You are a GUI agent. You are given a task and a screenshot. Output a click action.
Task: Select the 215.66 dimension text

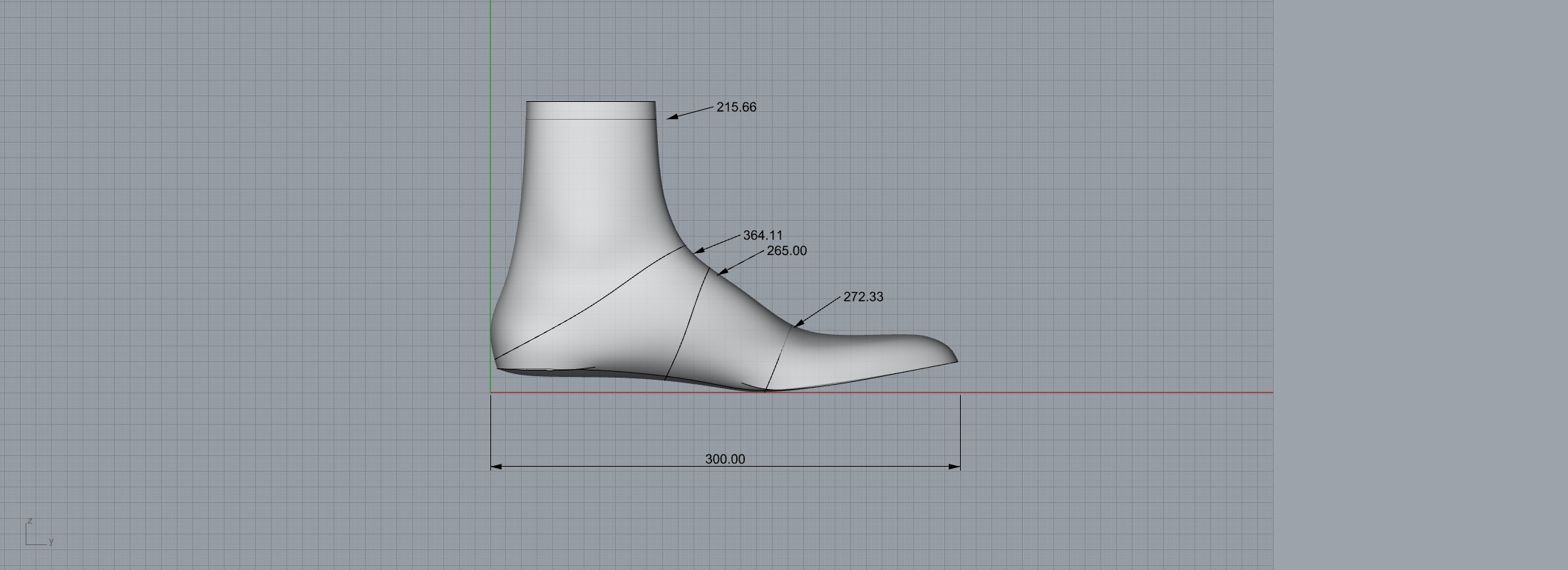coord(736,107)
